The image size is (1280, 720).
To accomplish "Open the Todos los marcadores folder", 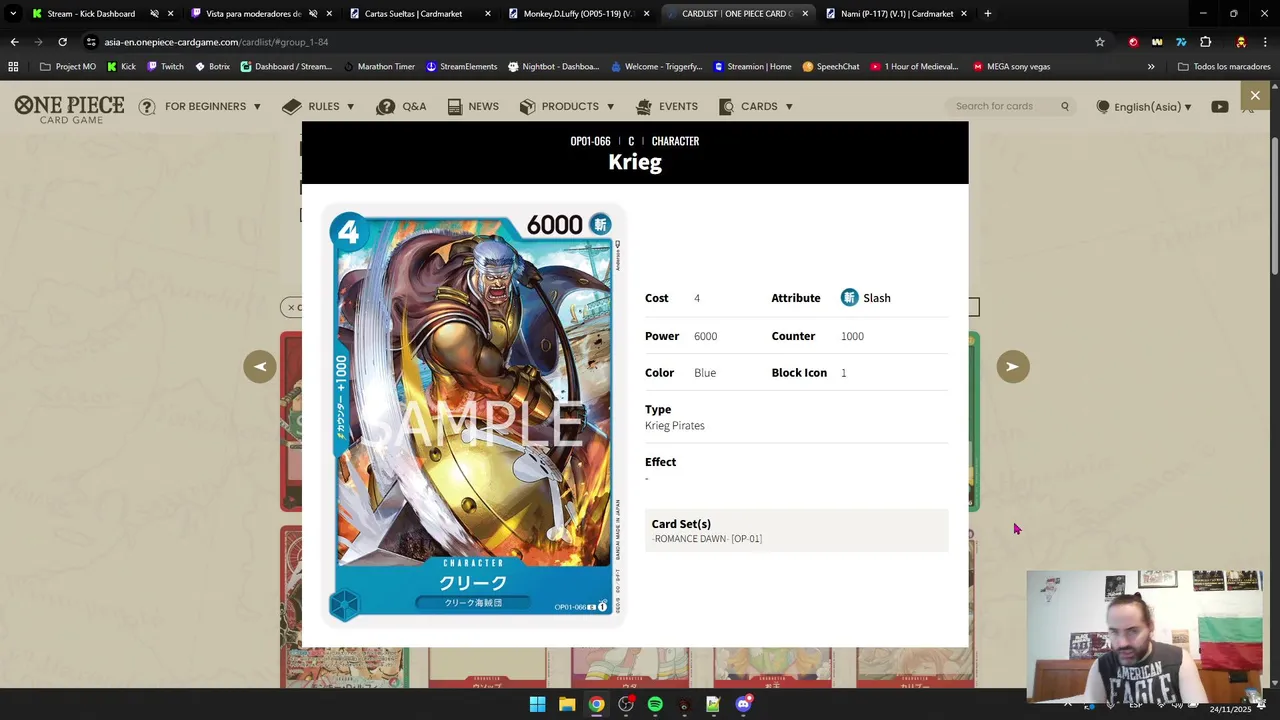I will click(x=1224, y=67).
